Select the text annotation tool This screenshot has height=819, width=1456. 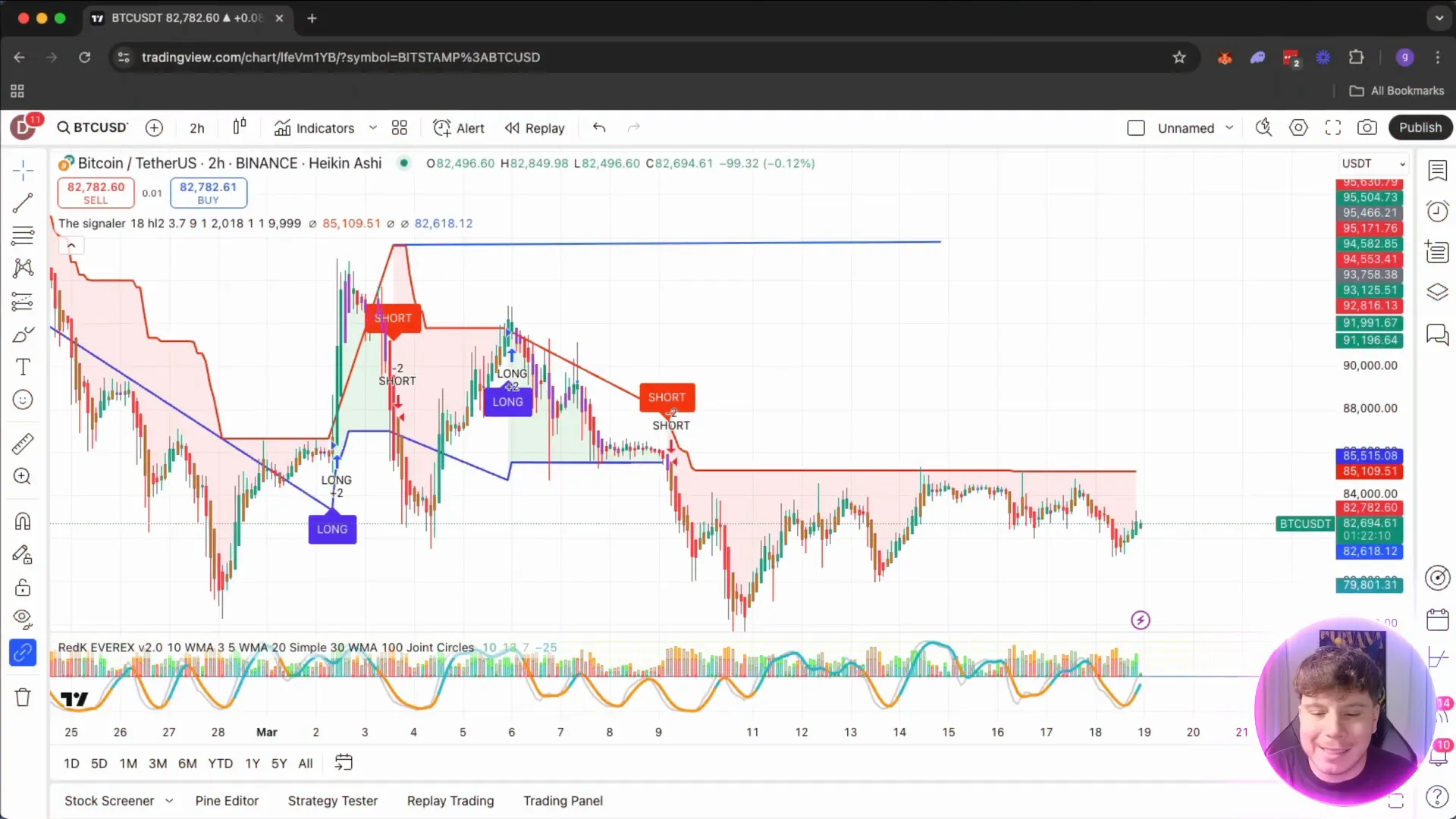[23, 367]
